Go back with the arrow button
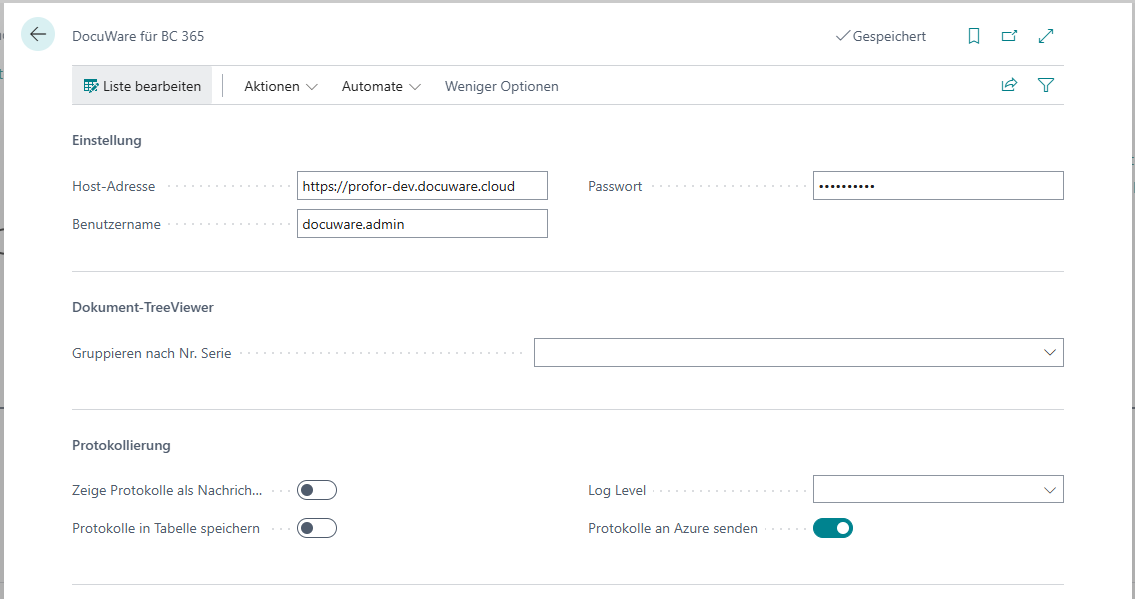 (38, 34)
